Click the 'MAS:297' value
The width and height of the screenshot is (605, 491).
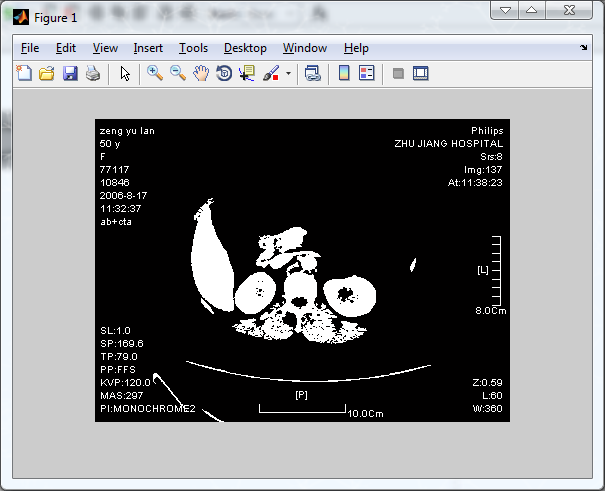[122, 395]
